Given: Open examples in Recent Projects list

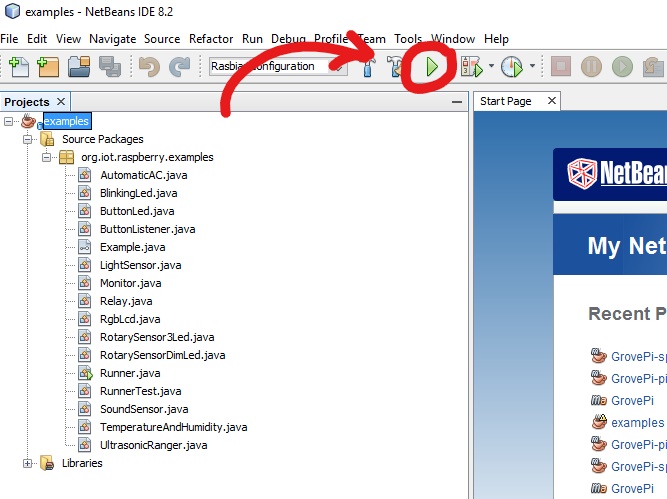Looking at the screenshot, I should tap(637, 423).
